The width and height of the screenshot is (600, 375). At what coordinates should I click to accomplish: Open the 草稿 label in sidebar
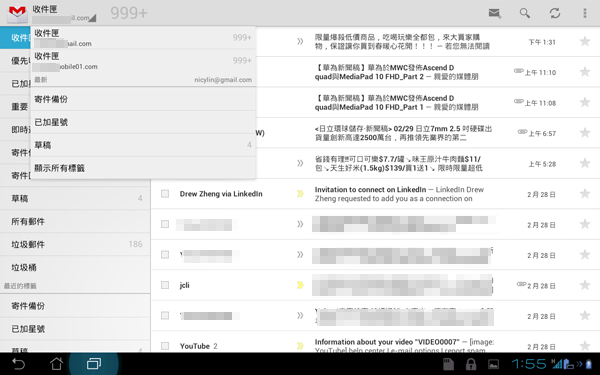[75, 198]
